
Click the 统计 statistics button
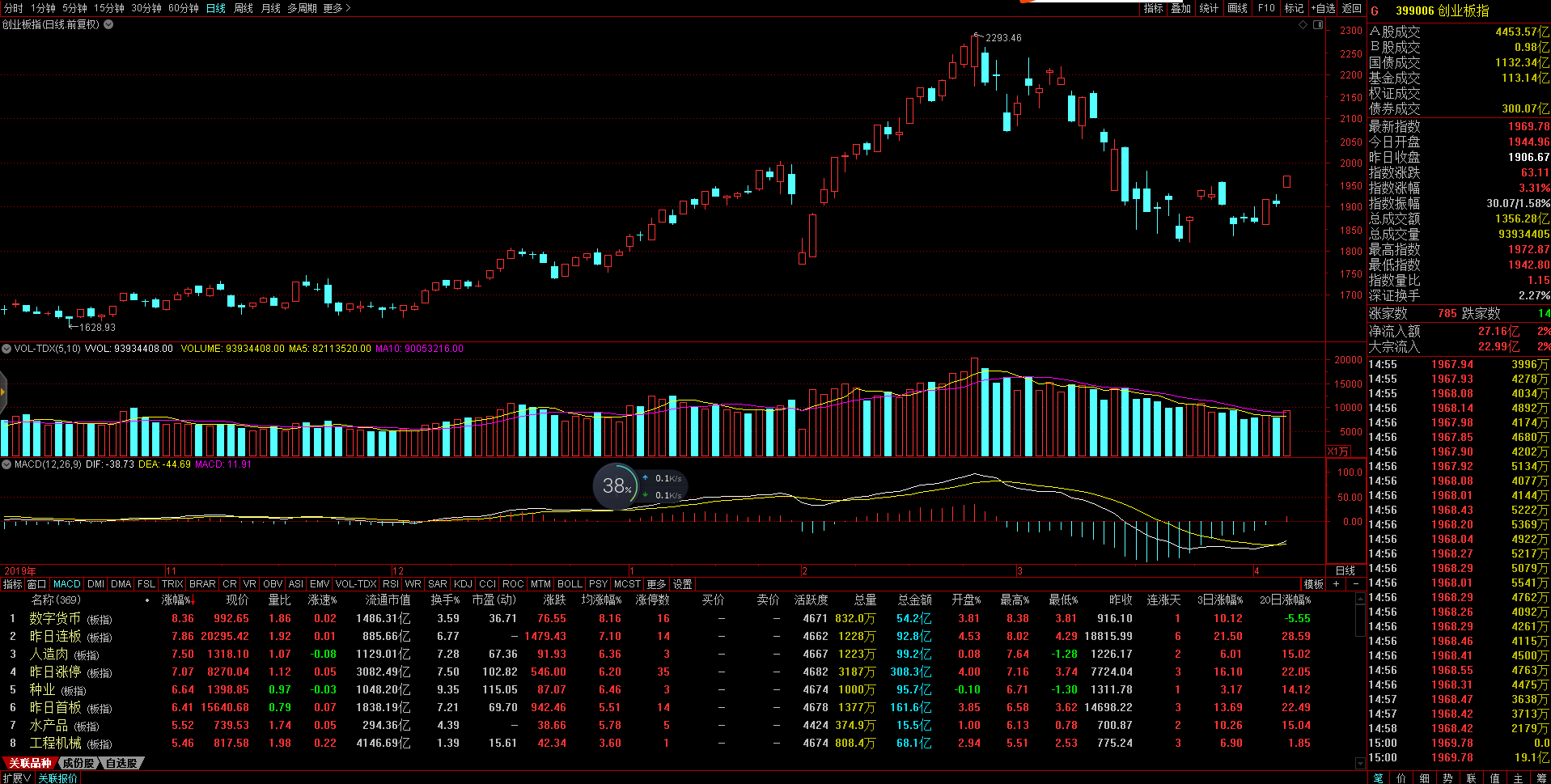click(1209, 8)
